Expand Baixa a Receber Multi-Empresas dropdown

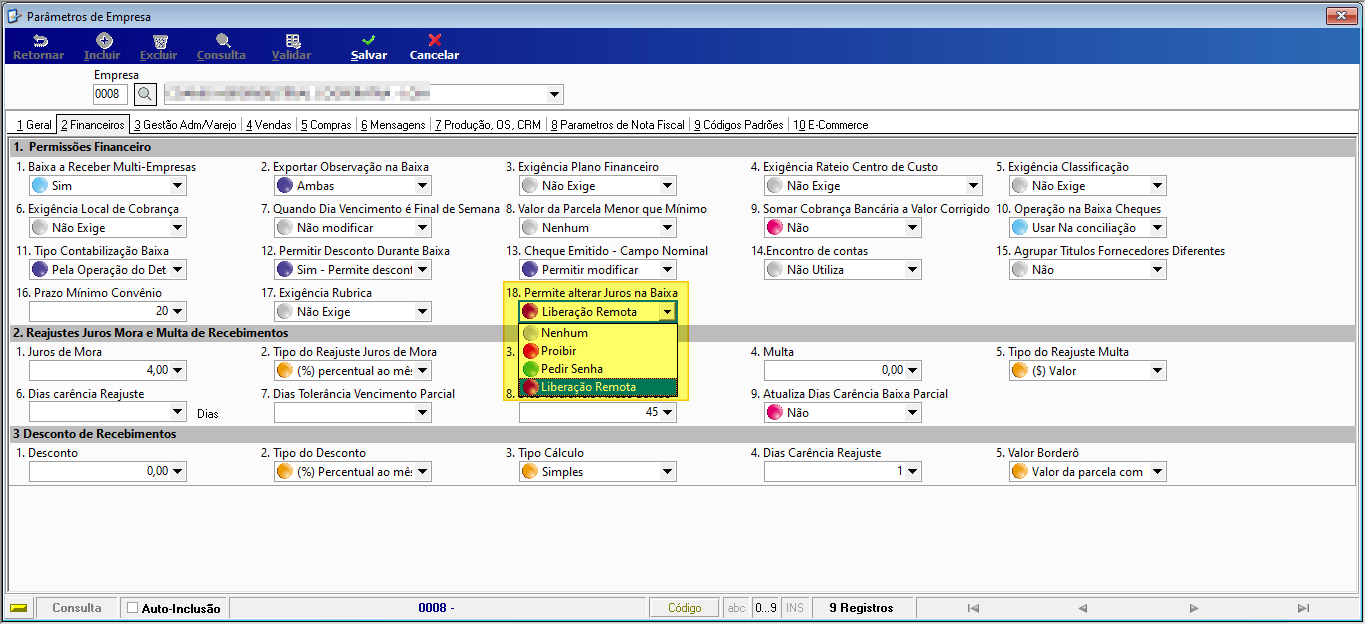(x=178, y=186)
